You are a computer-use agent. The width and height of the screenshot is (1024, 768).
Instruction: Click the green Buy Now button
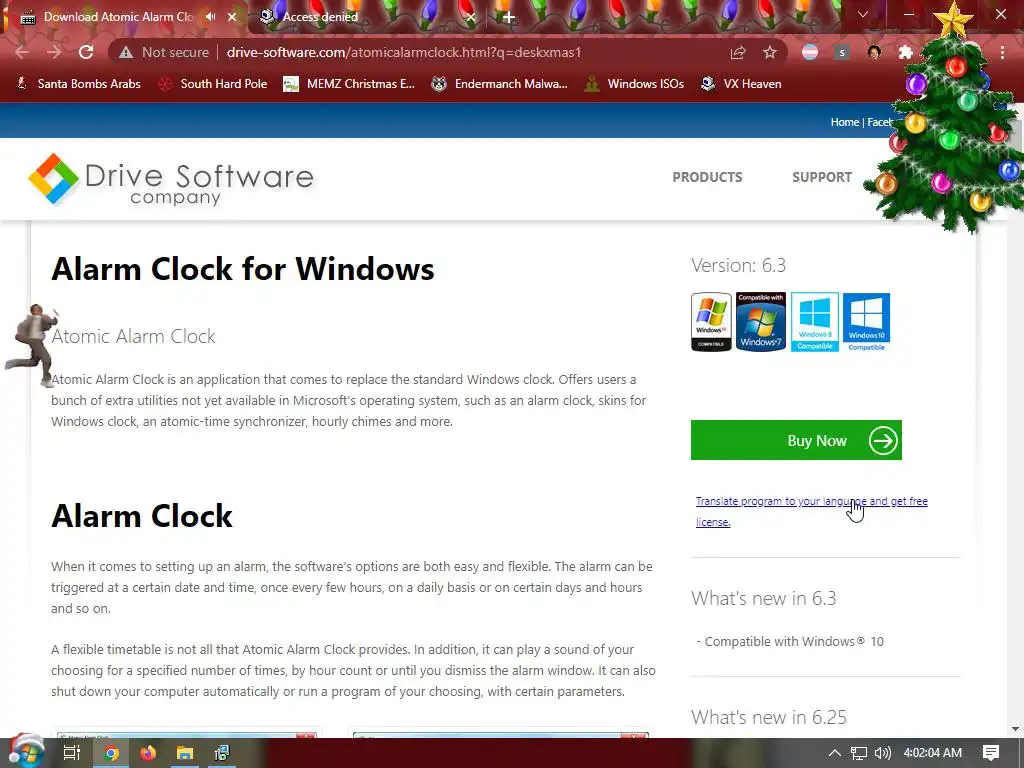796,440
